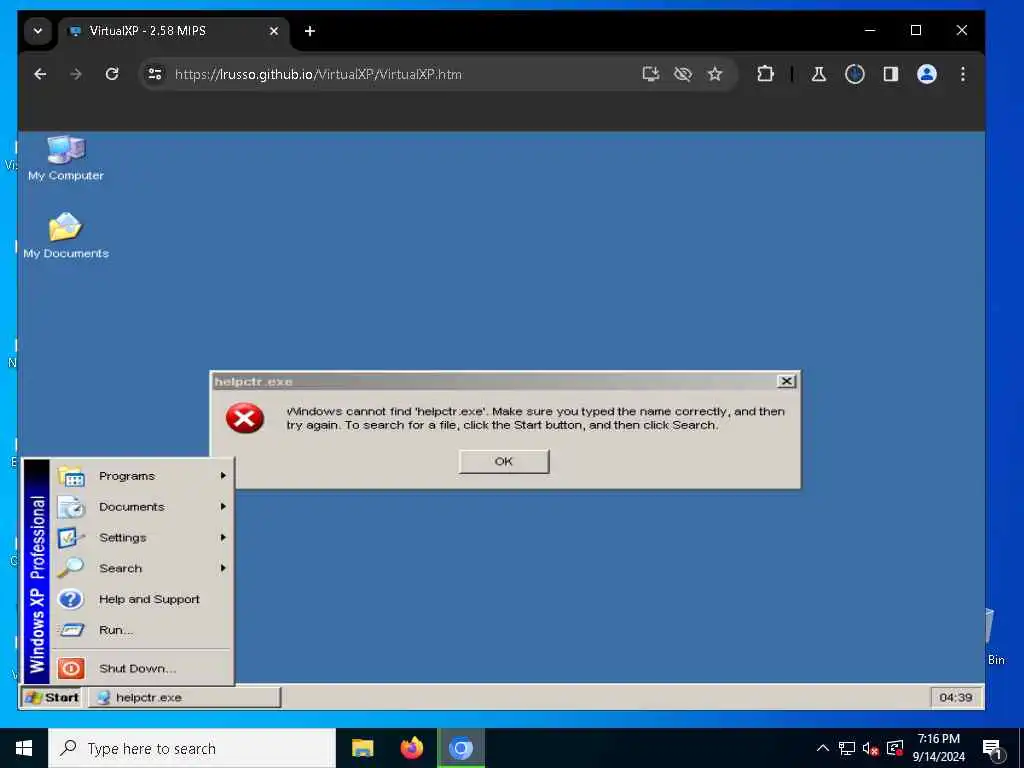Choose Shut Down... in the Start menu
1024x768 pixels.
142,668
